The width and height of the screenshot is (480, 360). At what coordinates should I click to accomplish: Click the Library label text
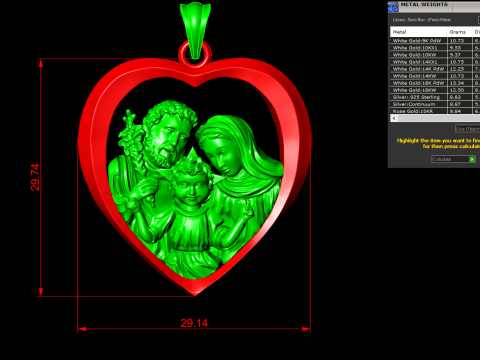(x=421, y=20)
